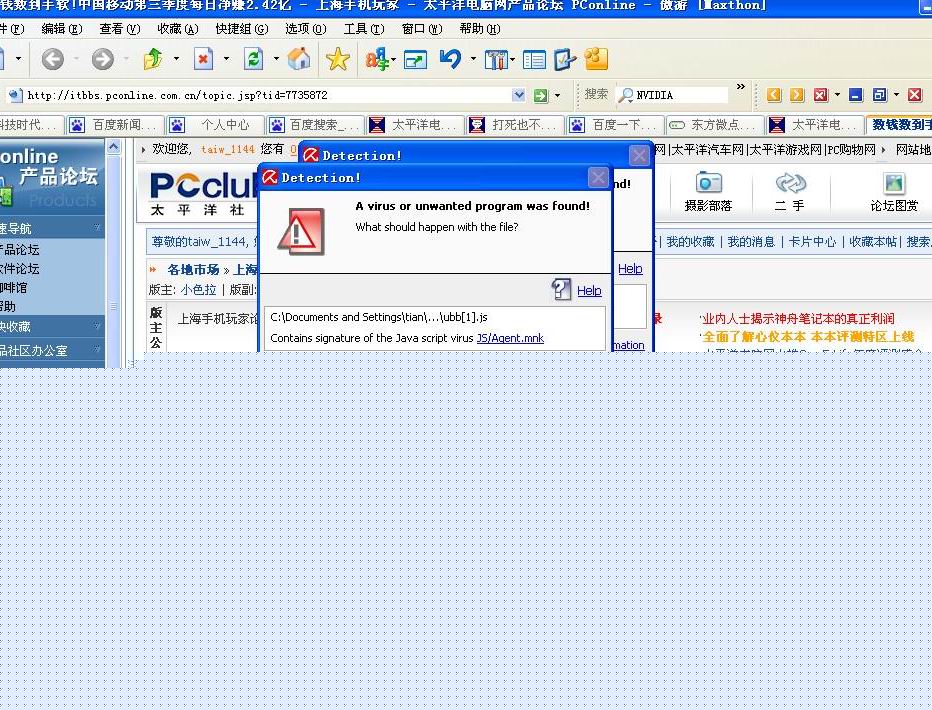The width and height of the screenshot is (932, 710).
Task: Open the 选项(O) menu
Action: [x=306, y=29]
